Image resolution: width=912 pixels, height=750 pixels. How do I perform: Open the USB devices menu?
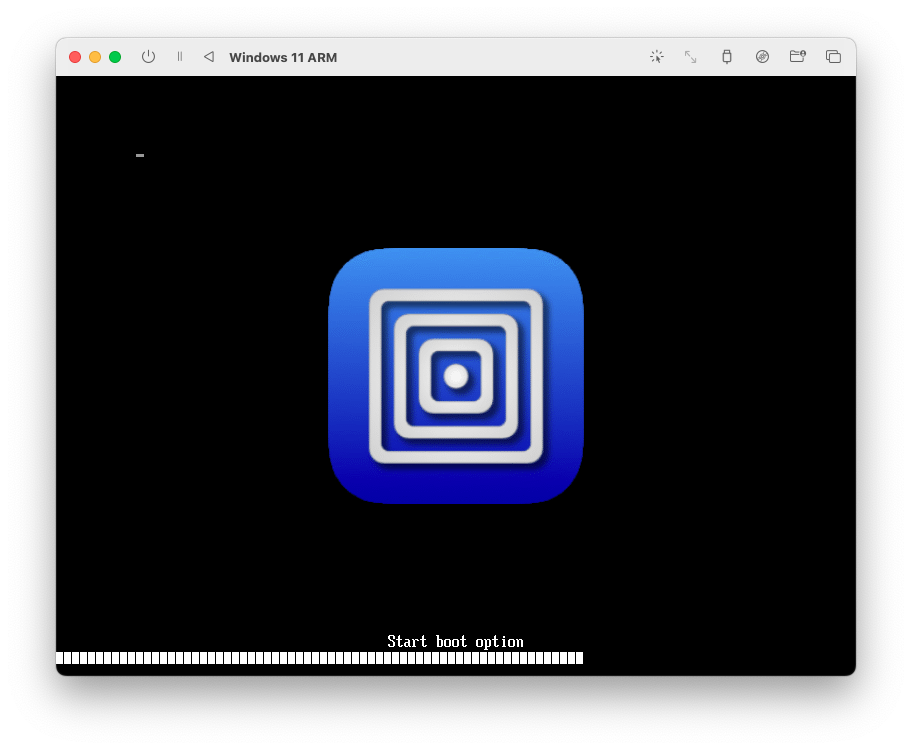pos(726,56)
